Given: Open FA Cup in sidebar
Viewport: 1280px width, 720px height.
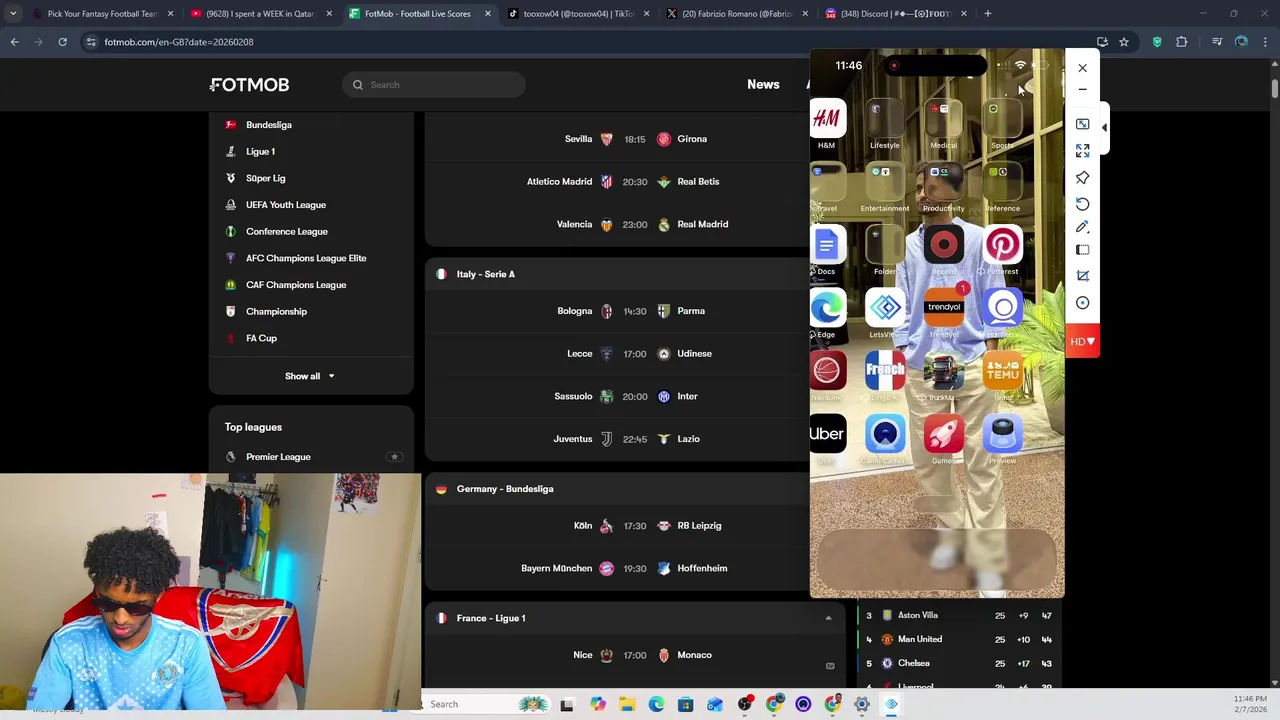Looking at the screenshot, I should [261, 338].
